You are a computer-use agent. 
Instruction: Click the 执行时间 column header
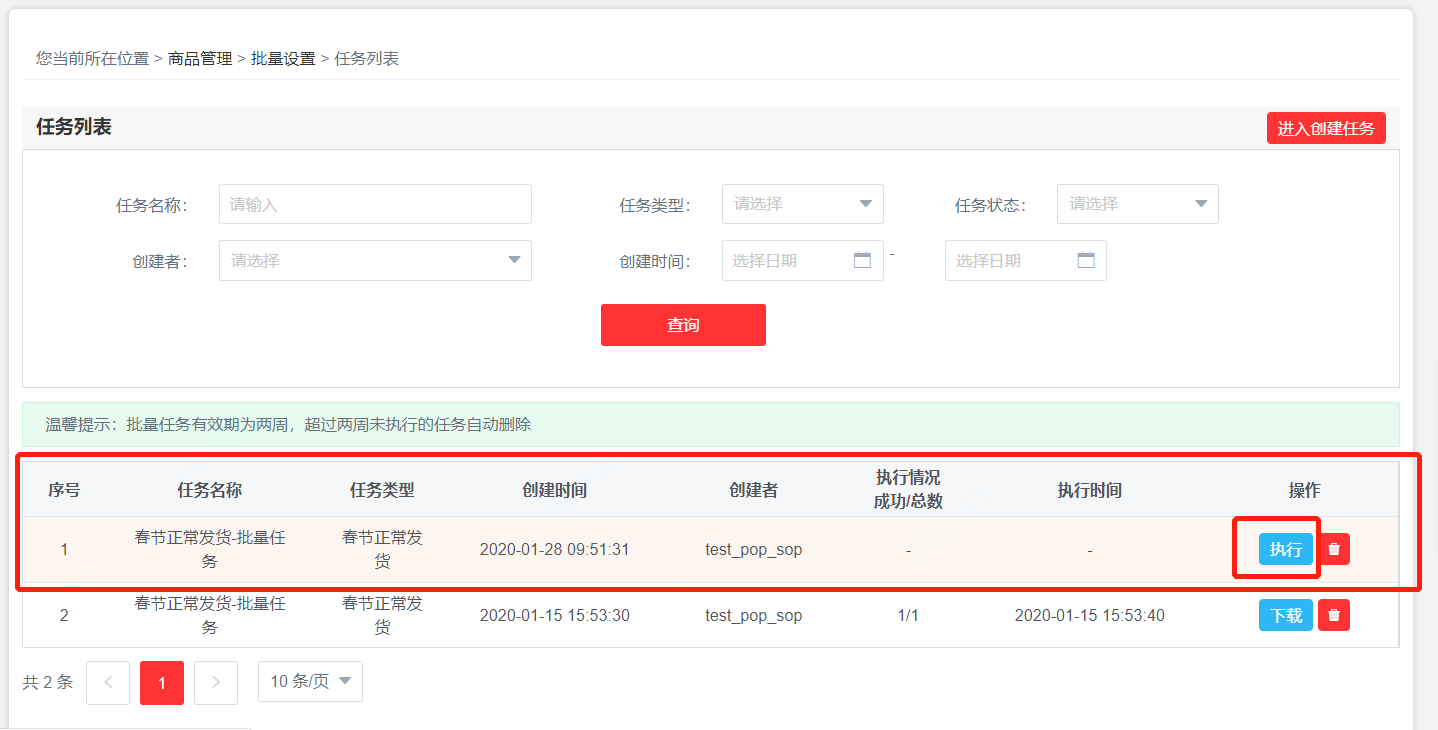pos(1090,490)
